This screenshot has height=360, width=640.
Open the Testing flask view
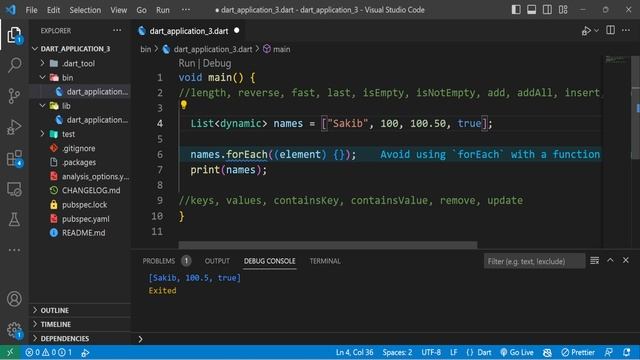coord(14,220)
